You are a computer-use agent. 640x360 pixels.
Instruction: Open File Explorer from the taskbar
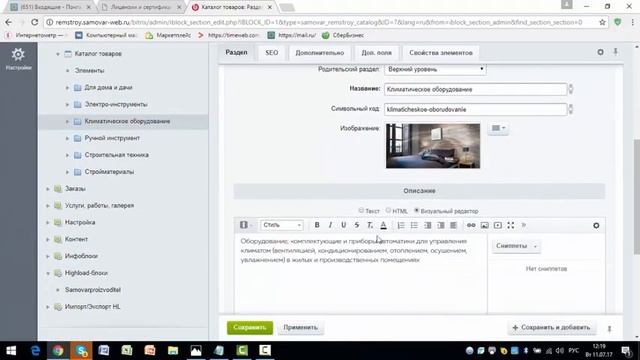pyautogui.click(x=173, y=350)
